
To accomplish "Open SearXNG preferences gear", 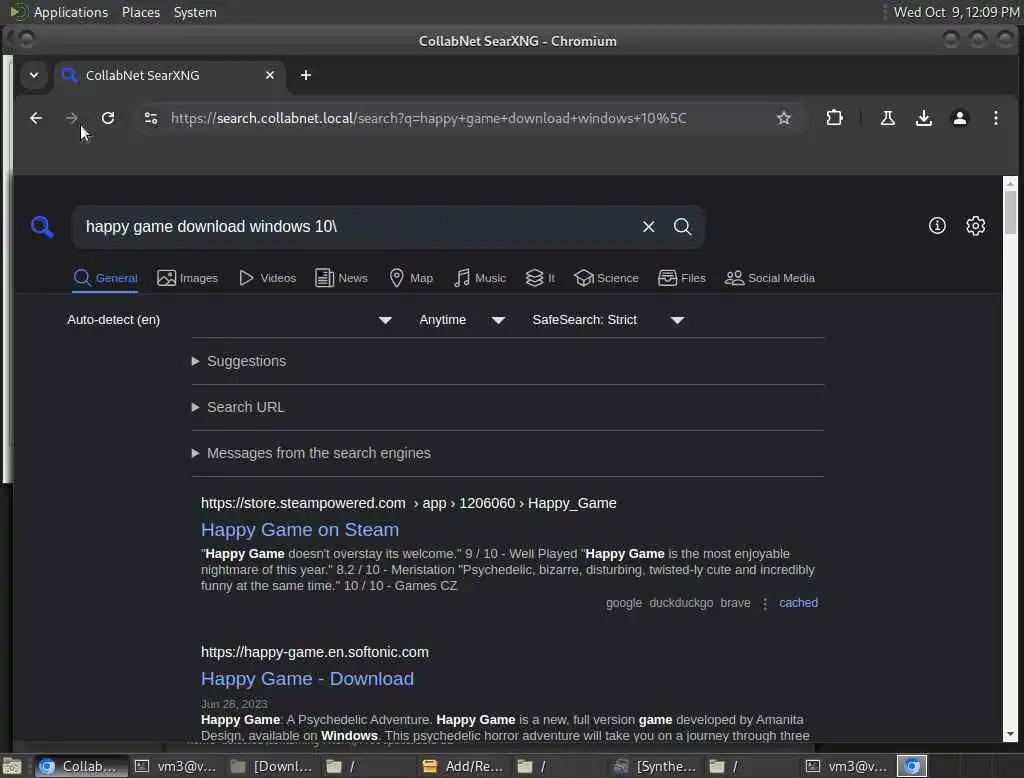I will click(x=976, y=225).
